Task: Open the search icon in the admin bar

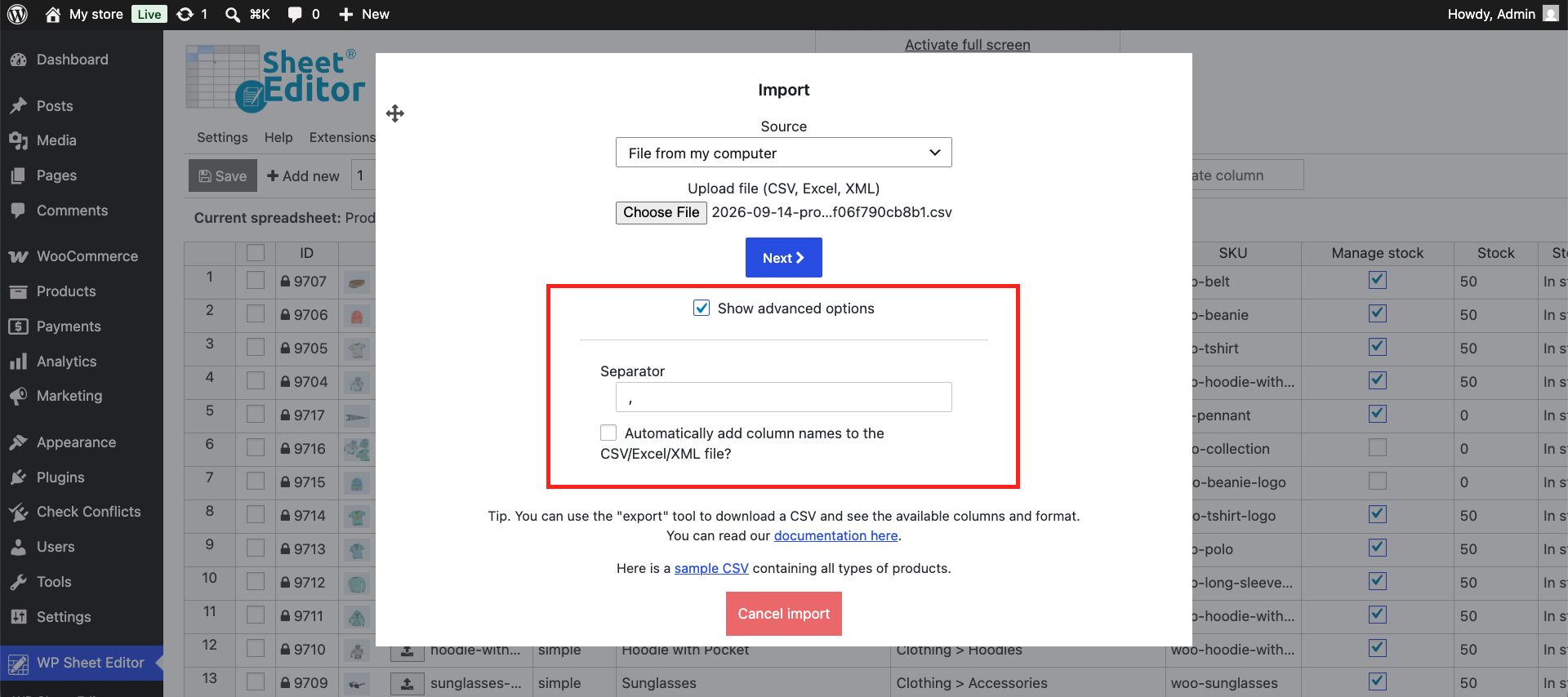Action: tap(233, 14)
